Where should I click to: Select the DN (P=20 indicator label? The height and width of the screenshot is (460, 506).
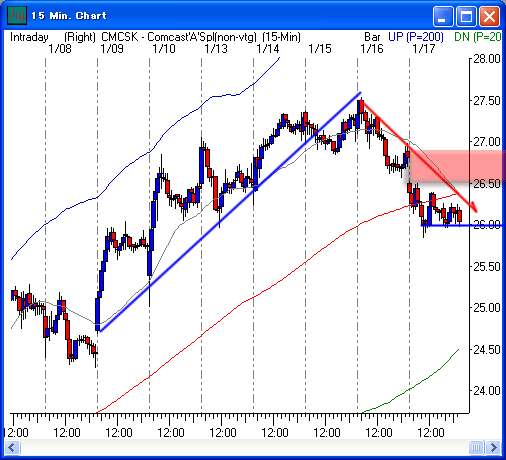(x=478, y=37)
